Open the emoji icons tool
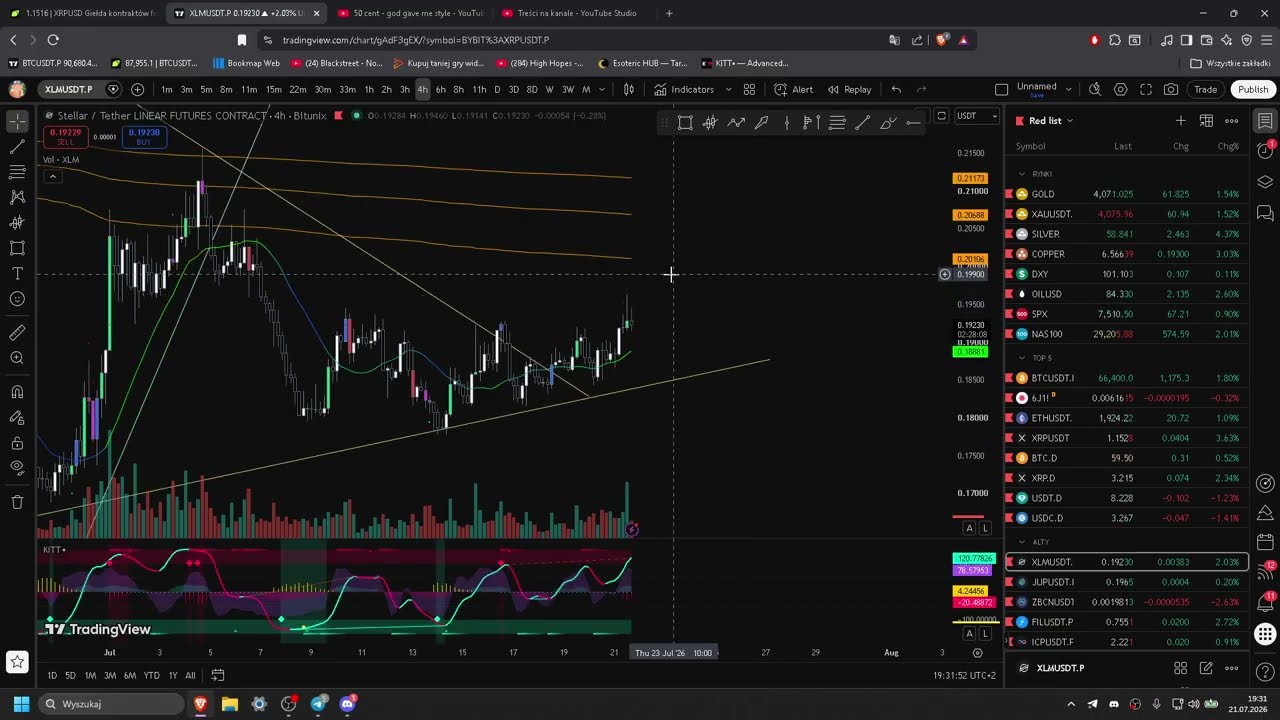 click(x=17, y=299)
